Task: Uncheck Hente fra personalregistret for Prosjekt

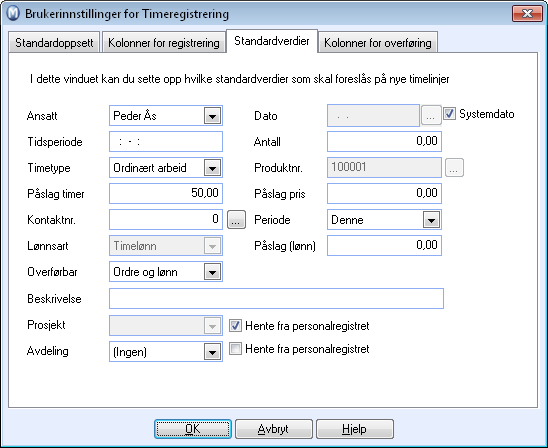Action: tap(235, 326)
